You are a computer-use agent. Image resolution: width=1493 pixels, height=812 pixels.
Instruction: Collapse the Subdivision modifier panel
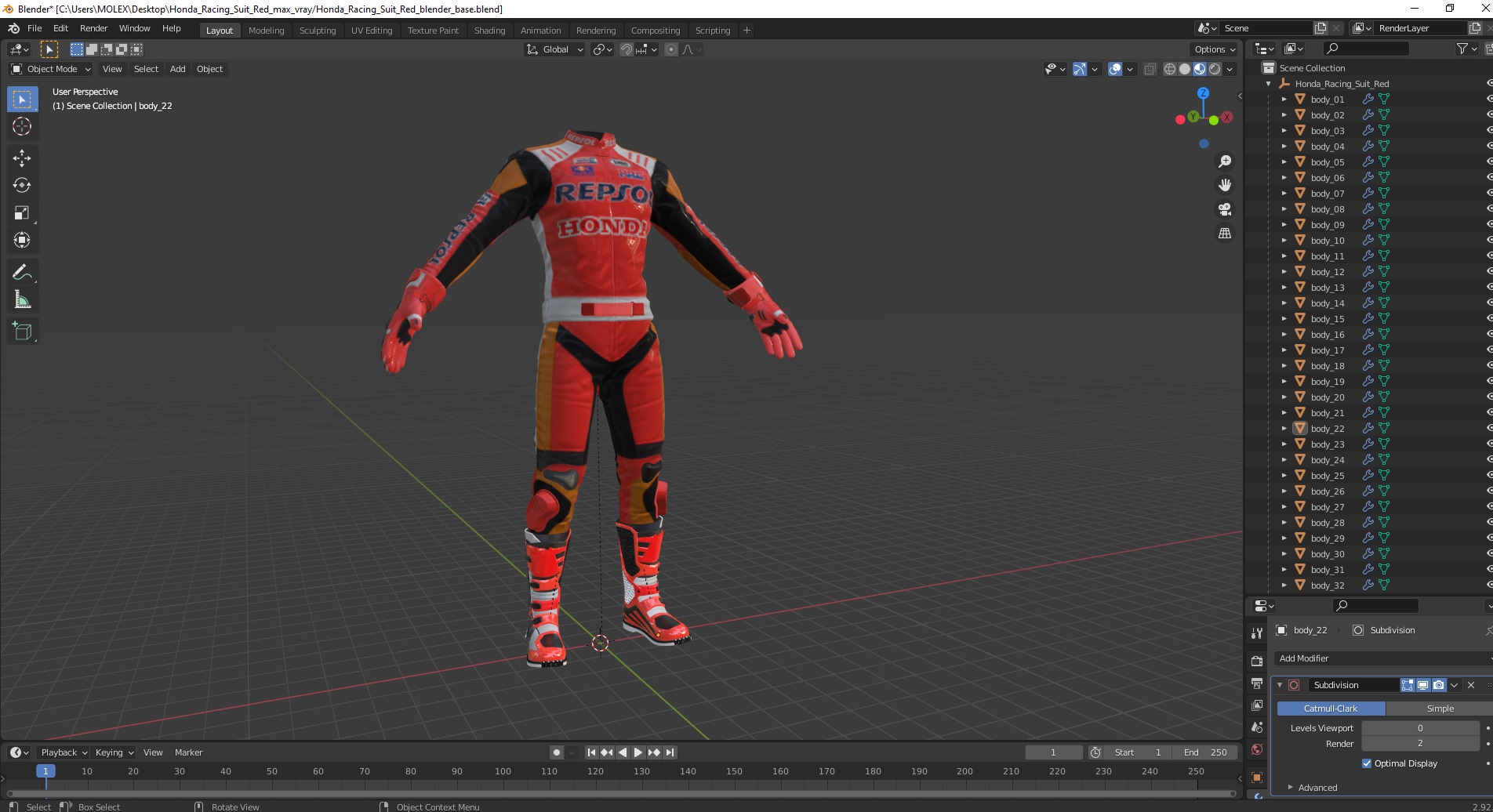[x=1280, y=685]
